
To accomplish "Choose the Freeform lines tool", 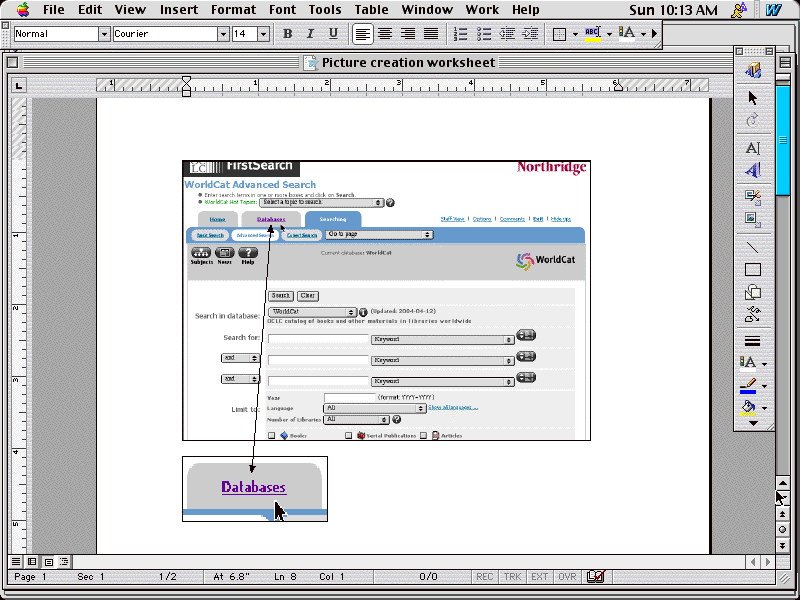I will click(753, 314).
